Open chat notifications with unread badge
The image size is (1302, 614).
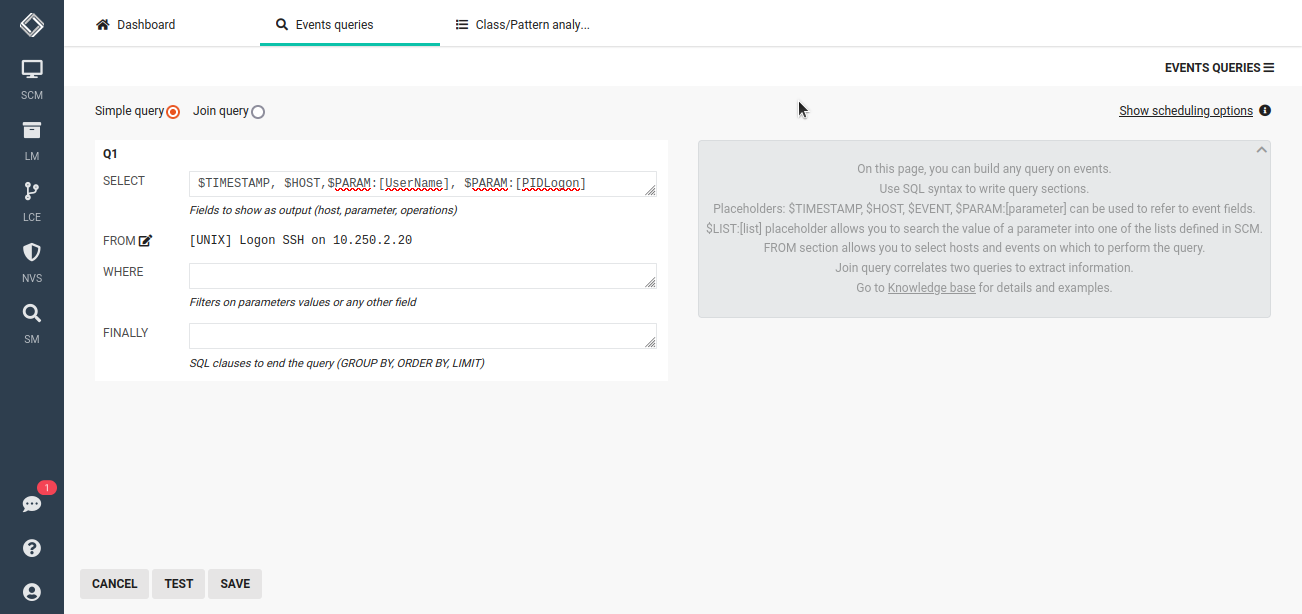point(31,503)
